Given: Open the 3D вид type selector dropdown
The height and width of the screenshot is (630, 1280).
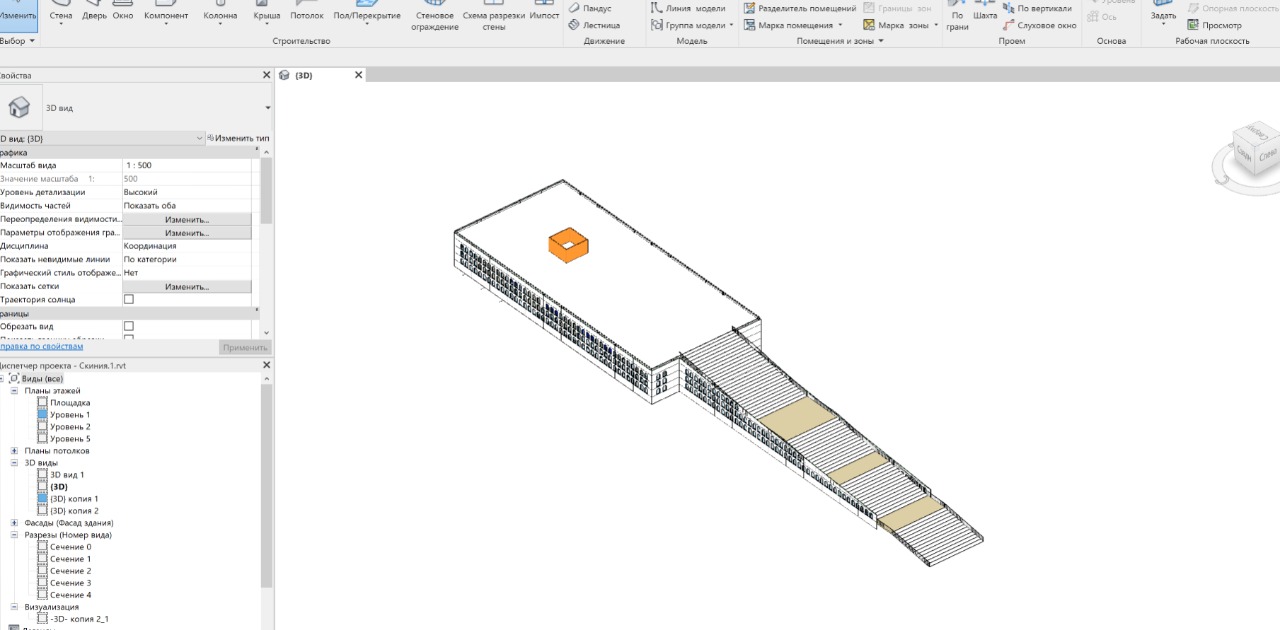Looking at the screenshot, I should (x=267, y=108).
